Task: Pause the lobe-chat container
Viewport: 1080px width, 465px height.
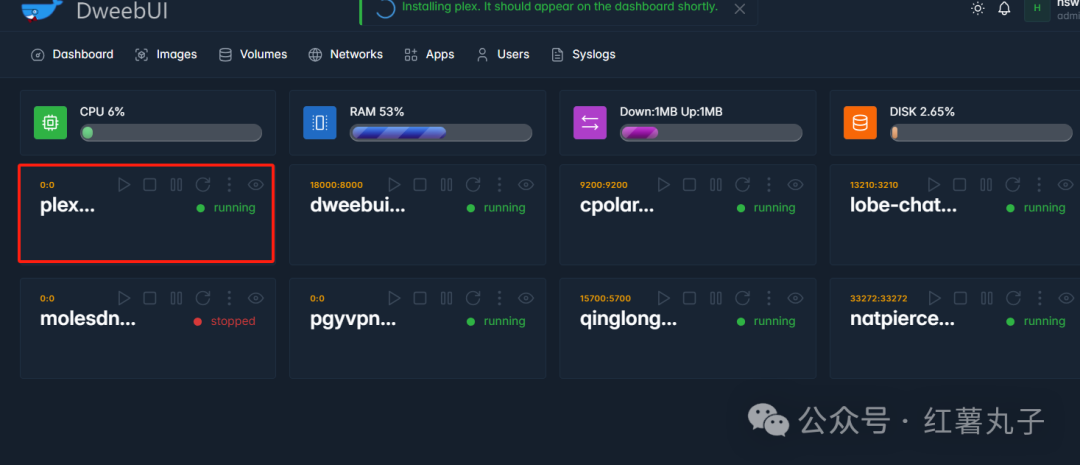Action: (986, 185)
